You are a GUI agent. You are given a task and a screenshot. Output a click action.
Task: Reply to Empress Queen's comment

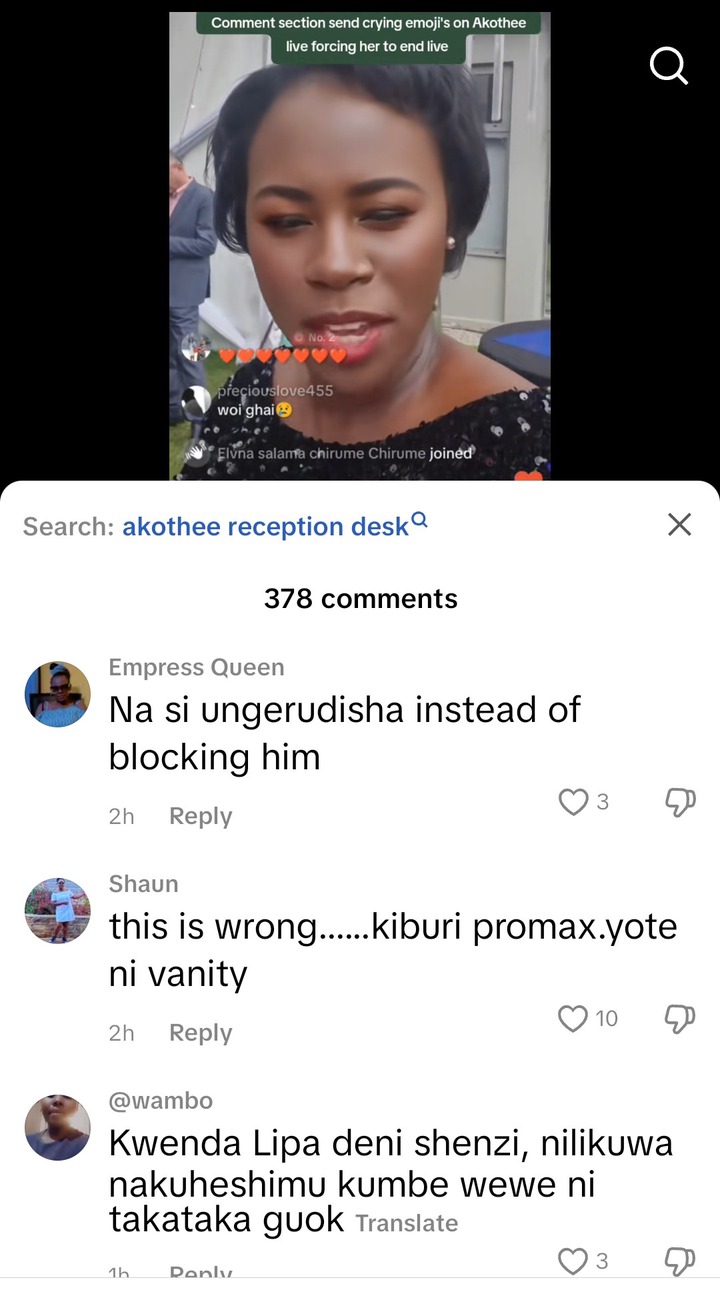click(x=200, y=816)
